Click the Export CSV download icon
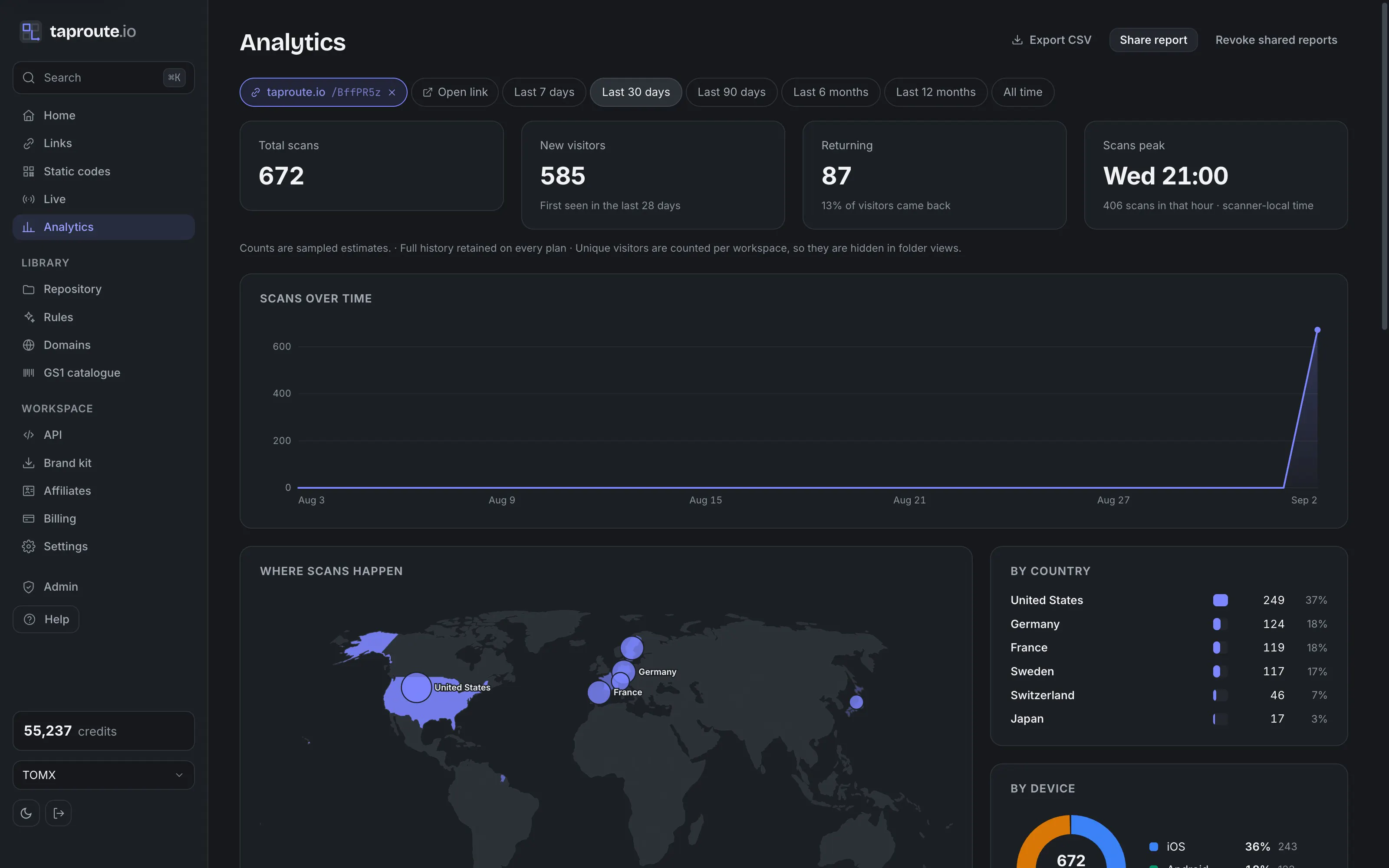Screen dimensions: 1389x868 pyautogui.click(x=1017, y=40)
